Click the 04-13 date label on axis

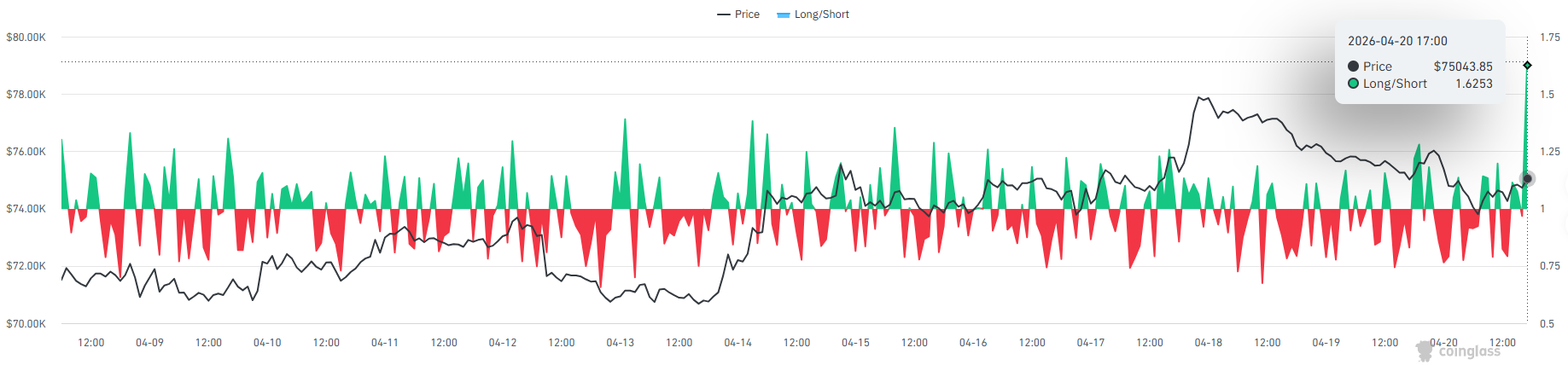point(620,343)
